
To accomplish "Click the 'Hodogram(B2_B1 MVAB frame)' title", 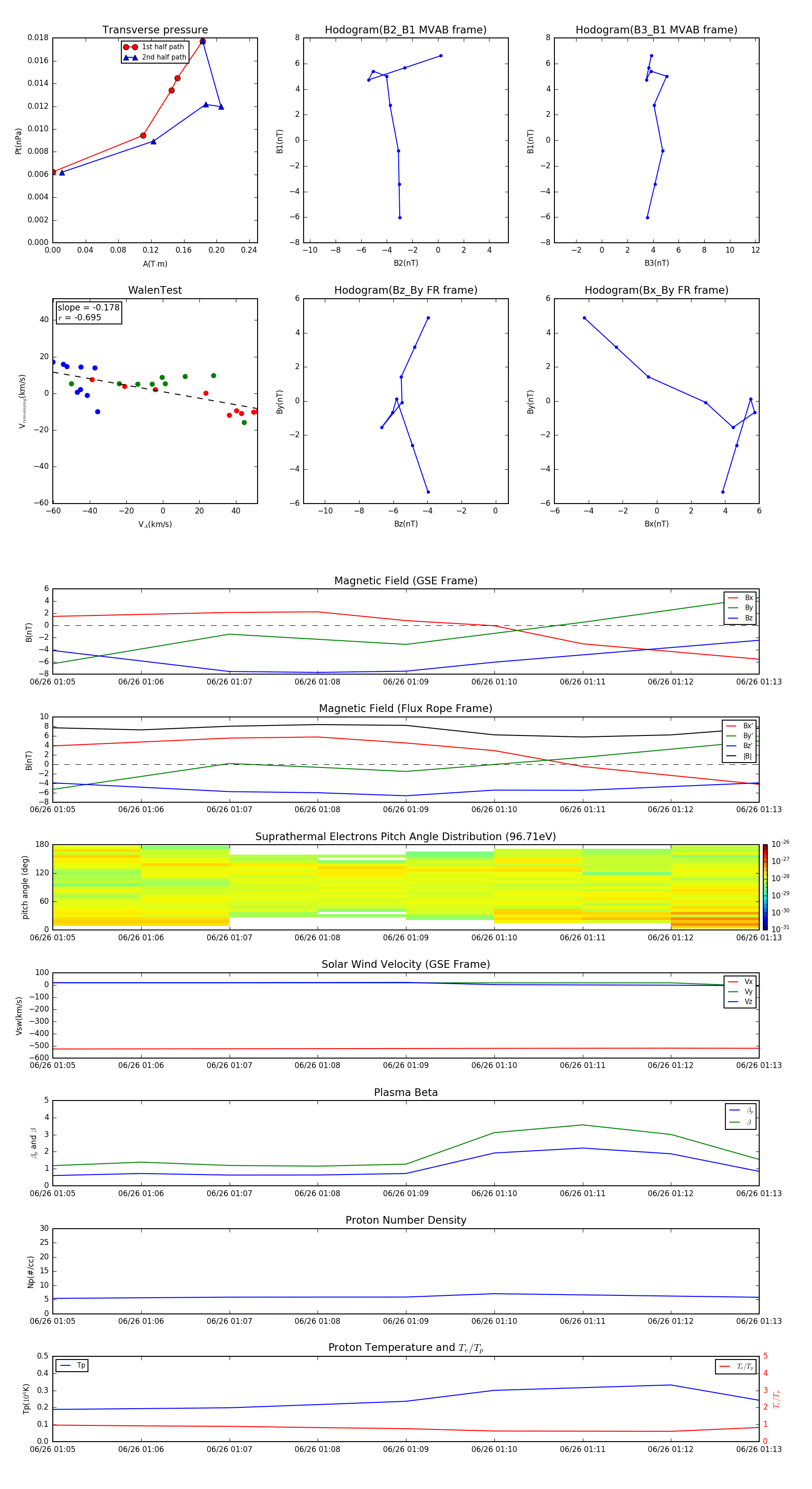I will pyautogui.click(x=406, y=30).
